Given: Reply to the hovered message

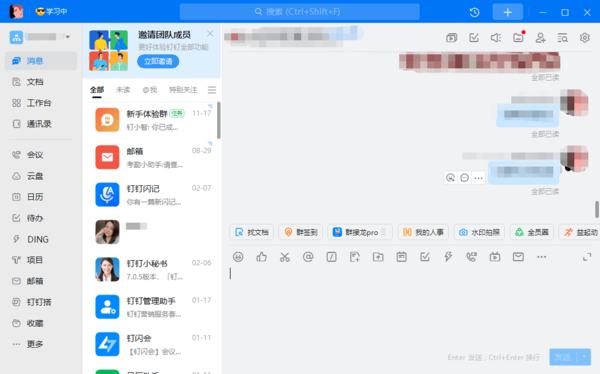Looking at the screenshot, I should pos(464,178).
